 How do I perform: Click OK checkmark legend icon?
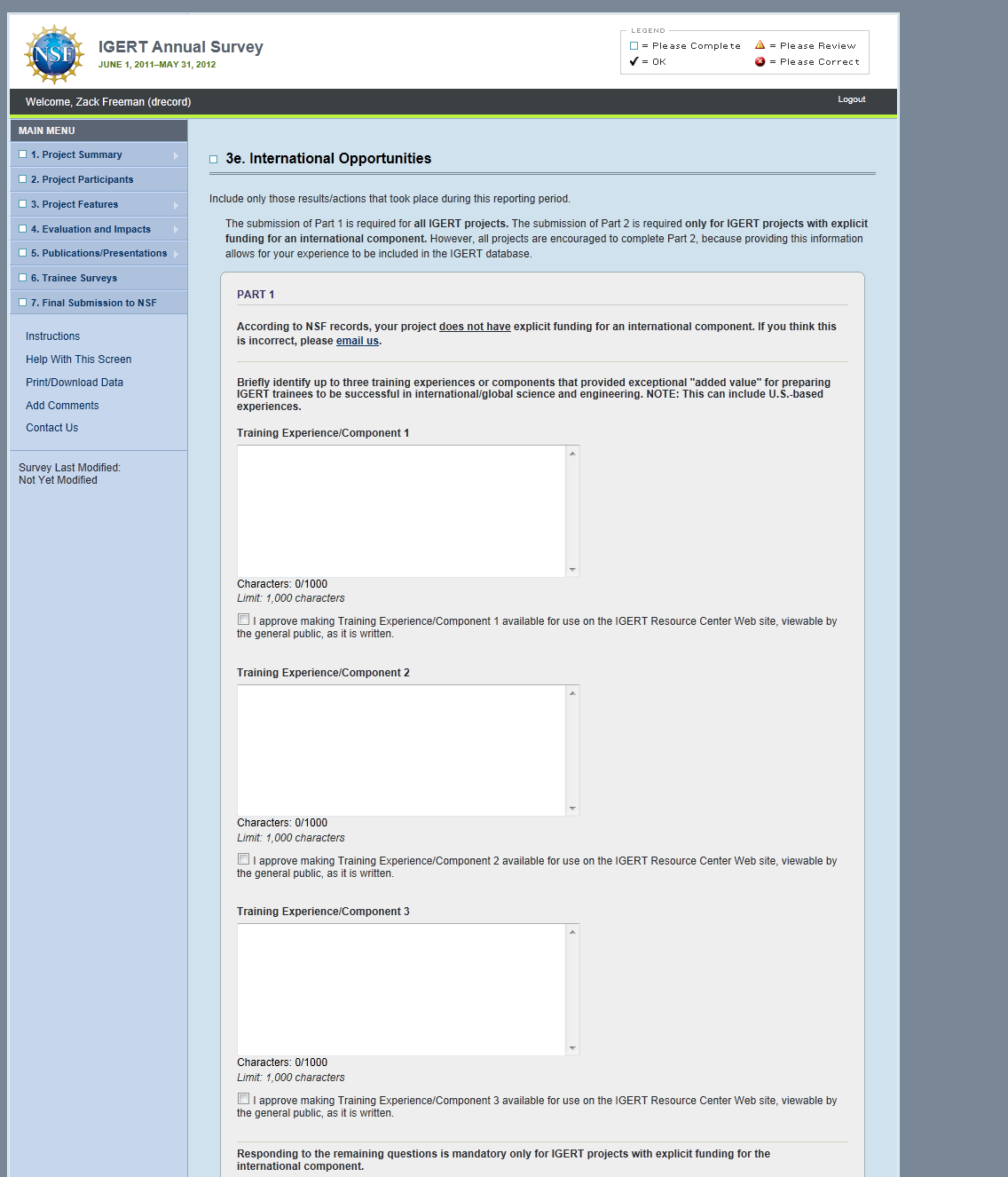(634, 61)
